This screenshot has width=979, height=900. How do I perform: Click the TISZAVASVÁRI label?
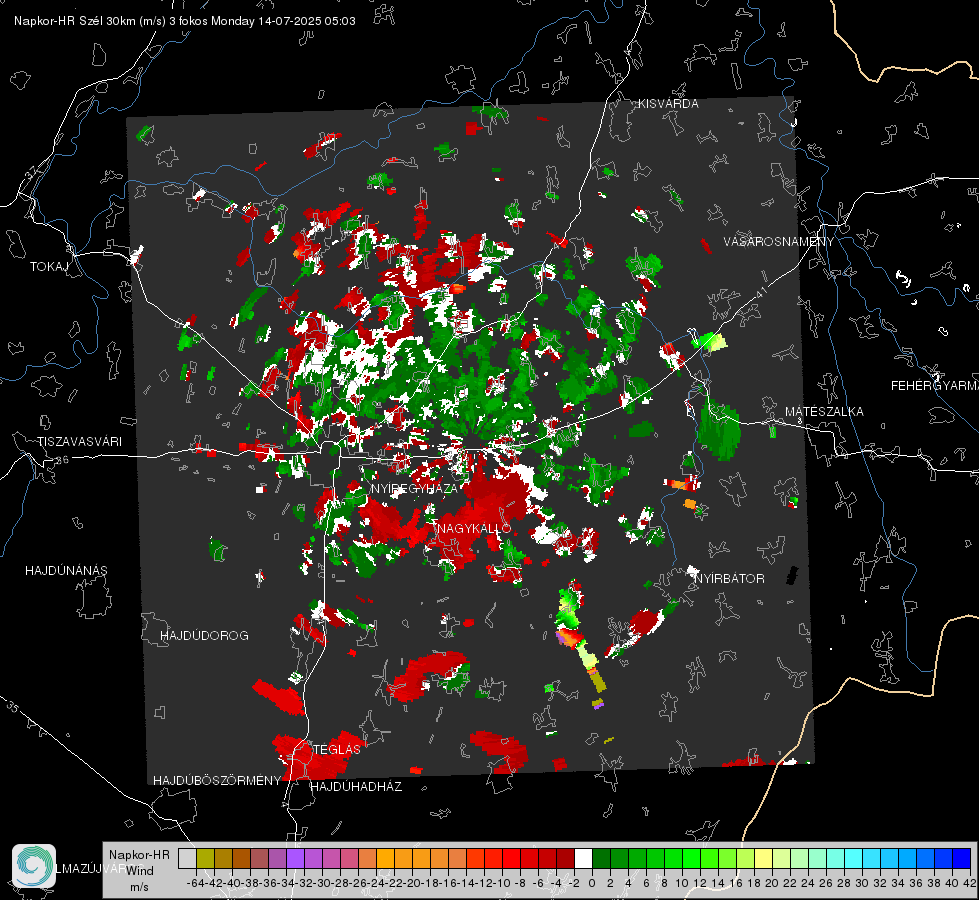coord(79,442)
